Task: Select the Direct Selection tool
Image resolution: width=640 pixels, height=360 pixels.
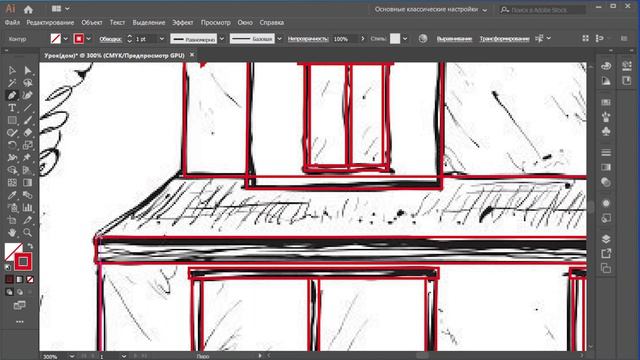Action: point(27,71)
